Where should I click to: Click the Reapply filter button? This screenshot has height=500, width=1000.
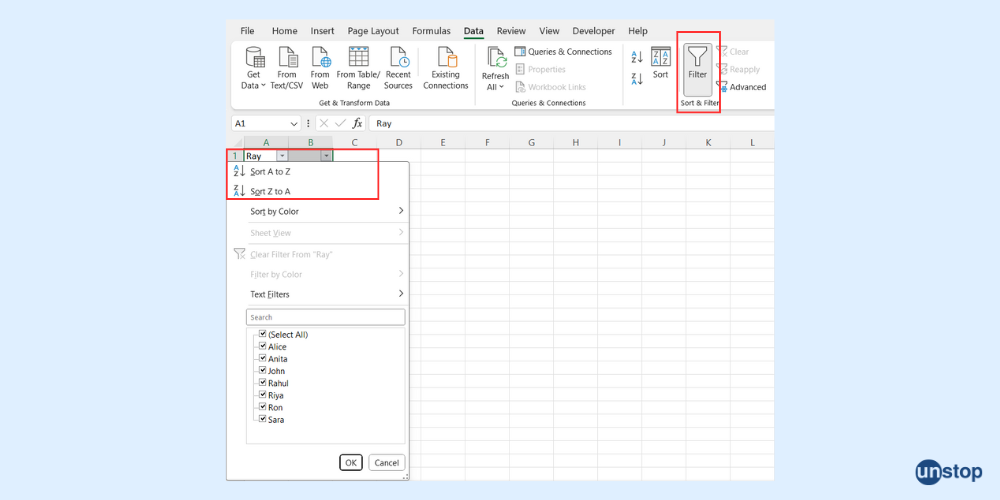pyautogui.click(x=738, y=69)
